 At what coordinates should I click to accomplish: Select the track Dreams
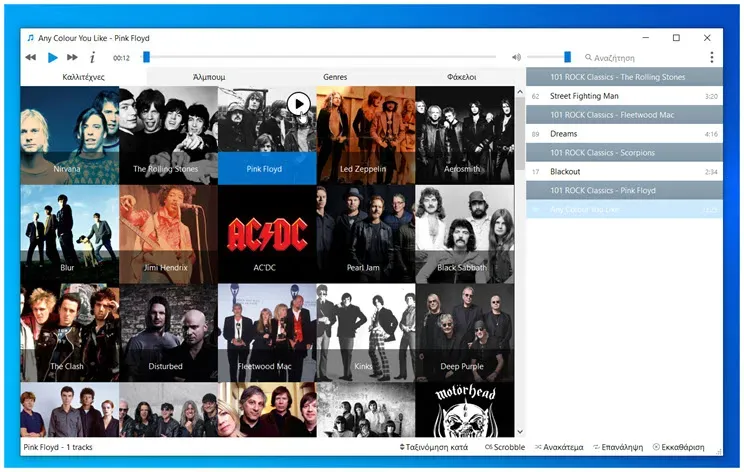point(624,134)
